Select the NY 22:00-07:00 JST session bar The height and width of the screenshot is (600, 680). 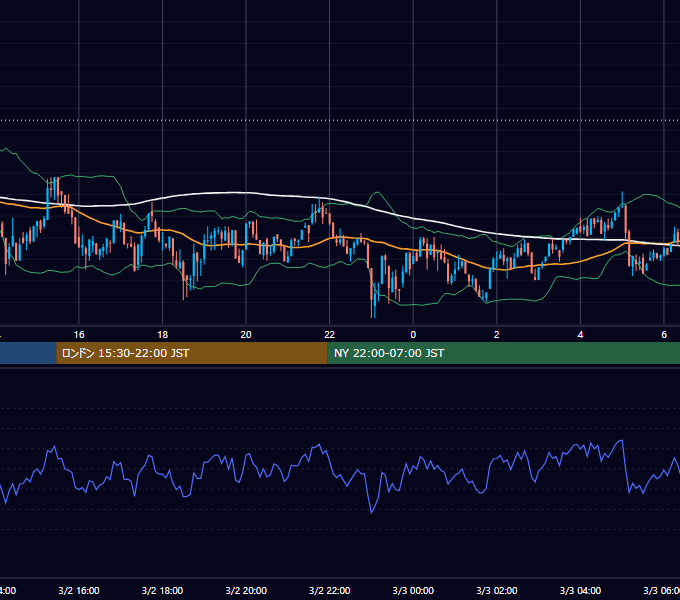coord(503,353)
